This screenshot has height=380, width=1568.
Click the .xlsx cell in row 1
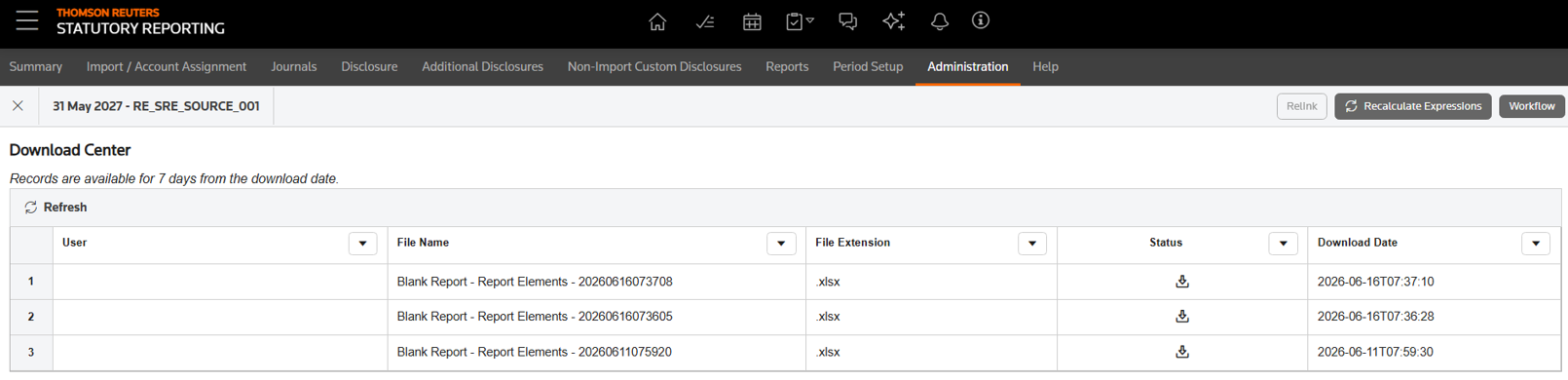pos(931,282)
